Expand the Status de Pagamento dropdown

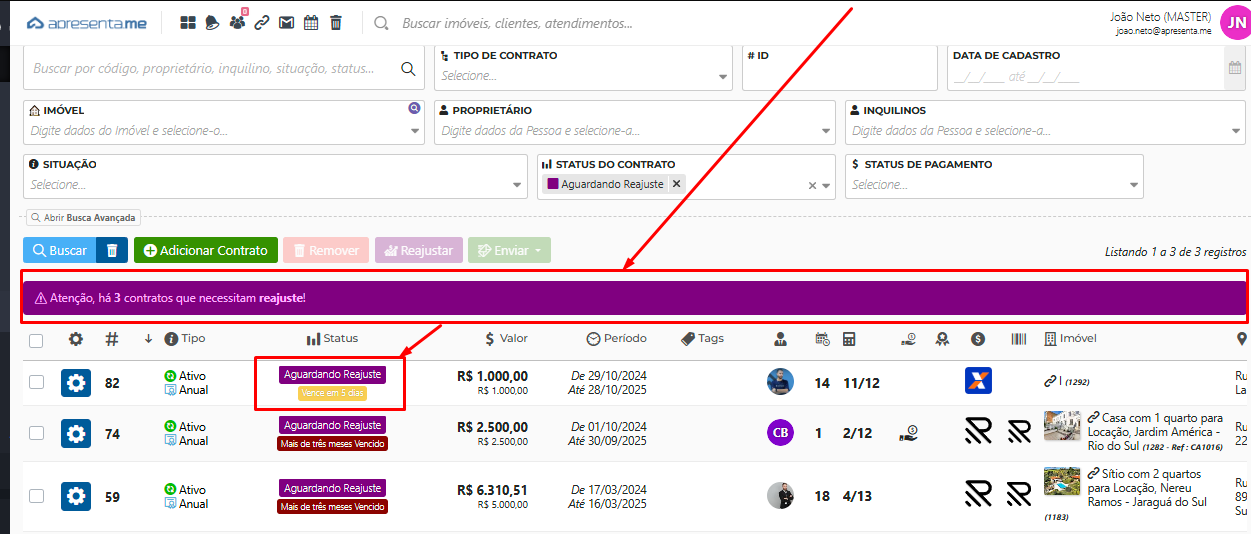point(1133,185)
